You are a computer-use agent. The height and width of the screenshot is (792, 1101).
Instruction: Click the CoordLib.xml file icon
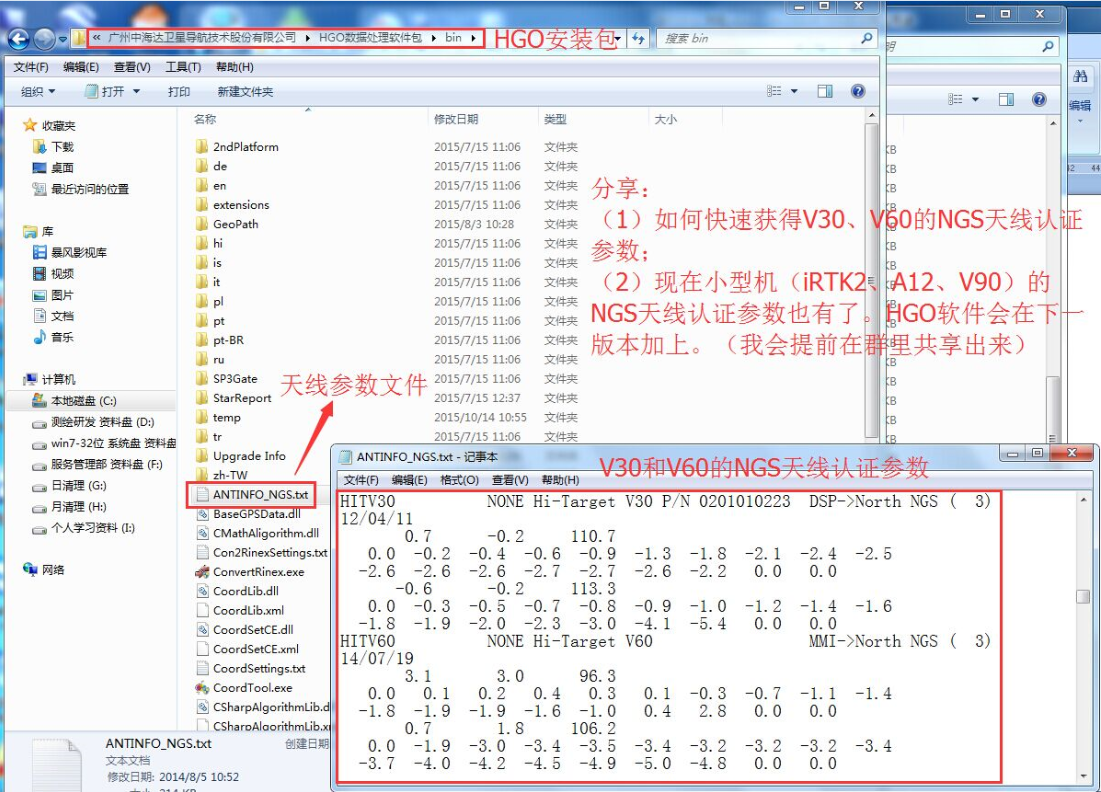click(x=202, y=610)
